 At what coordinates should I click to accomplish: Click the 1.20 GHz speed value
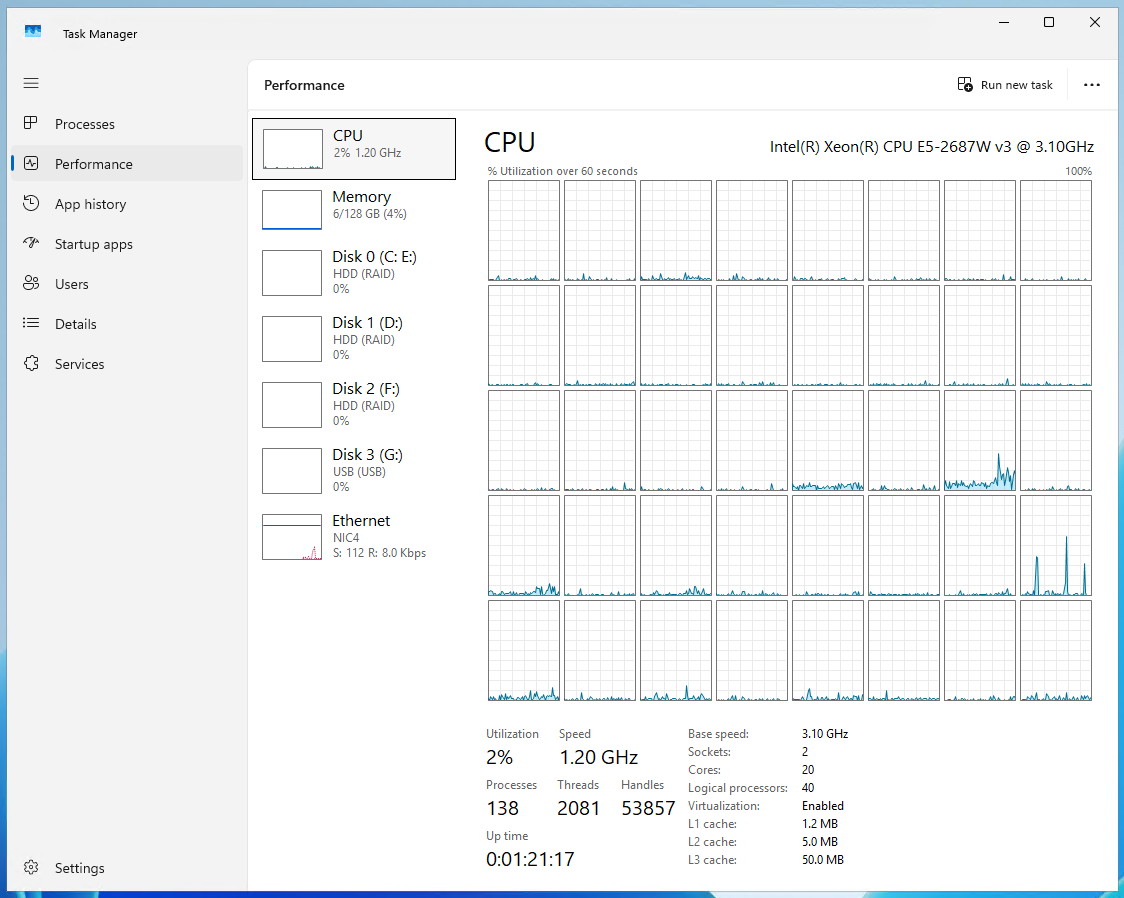pos(599,758)
